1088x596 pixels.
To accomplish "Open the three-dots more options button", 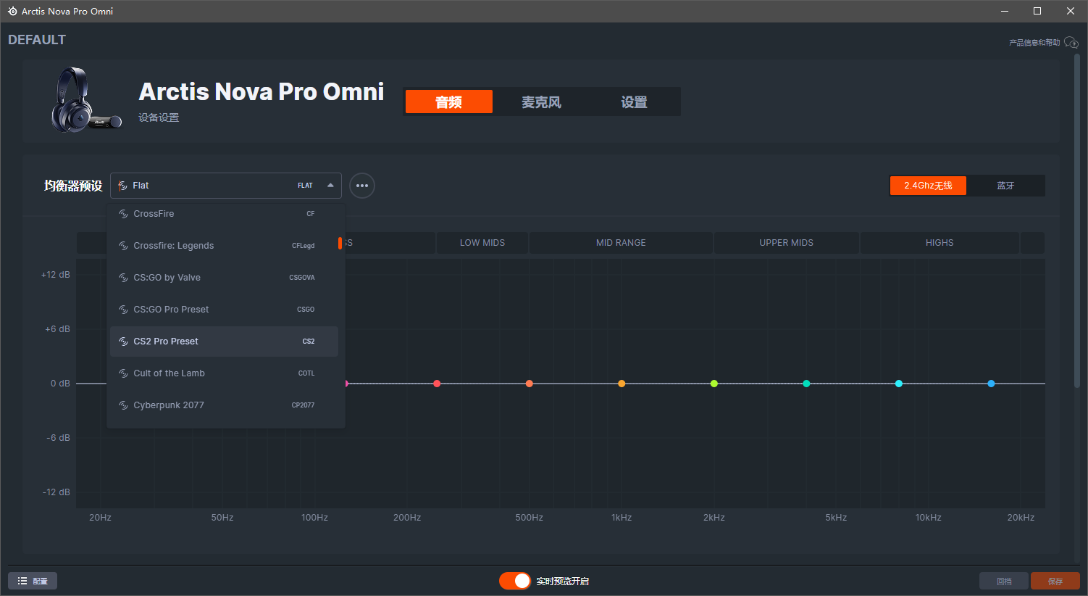I will [362, 185].
